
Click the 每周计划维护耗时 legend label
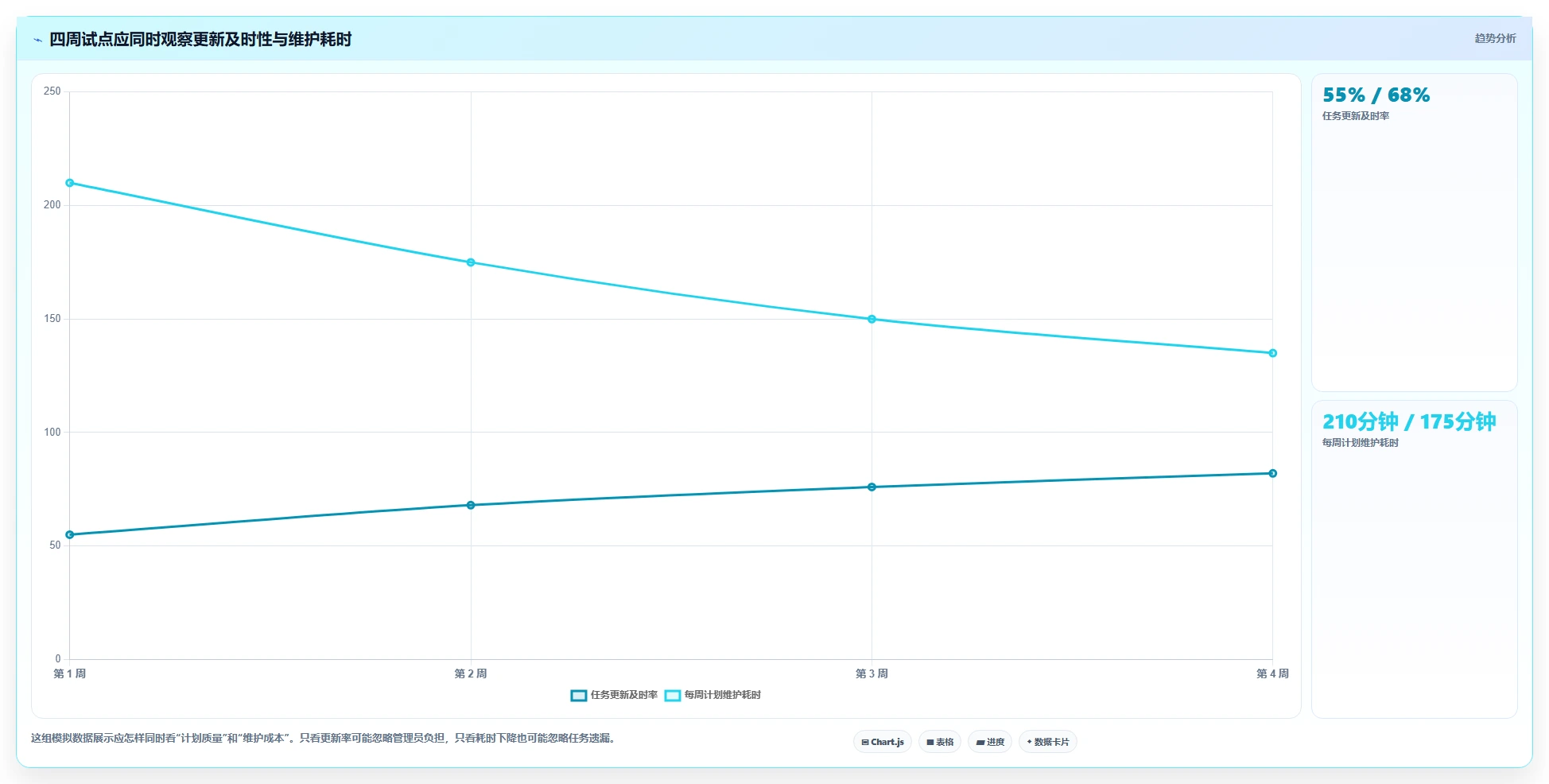(723, 695)
